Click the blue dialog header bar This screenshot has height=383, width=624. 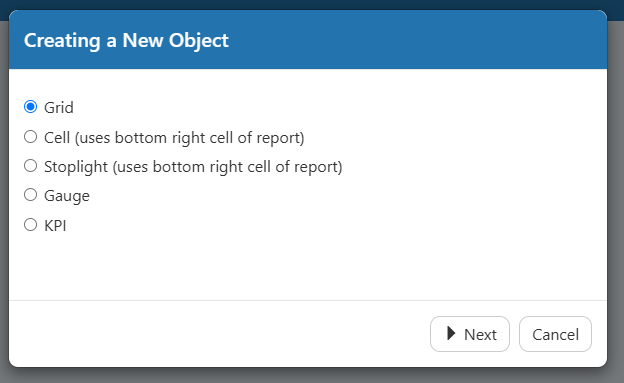308,39
